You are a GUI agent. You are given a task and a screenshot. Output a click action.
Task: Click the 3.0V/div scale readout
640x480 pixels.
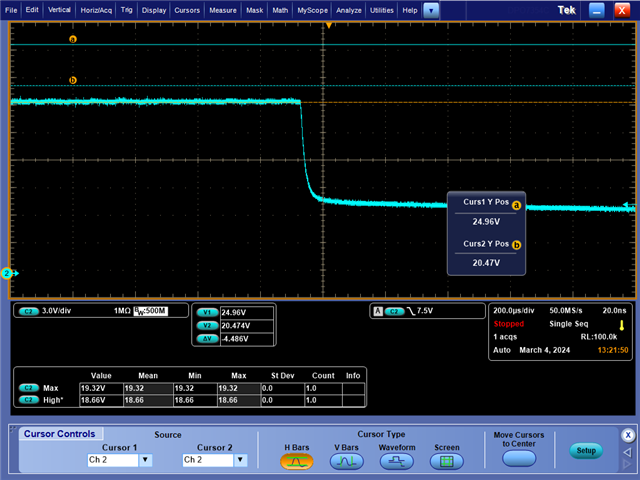click(x=56, y=311)
